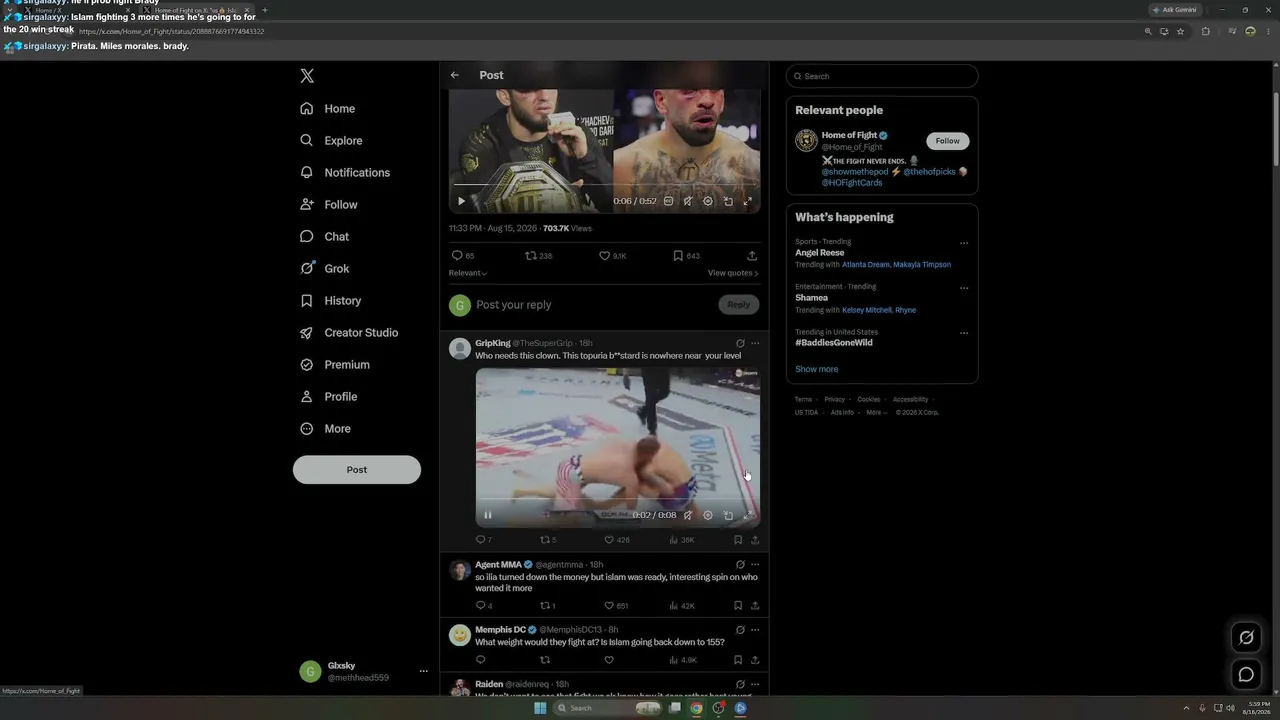Viewport: 1280px width, 720px height.
Task: Enter fullscreen on the main post video
Action: [x=747, y=201]
